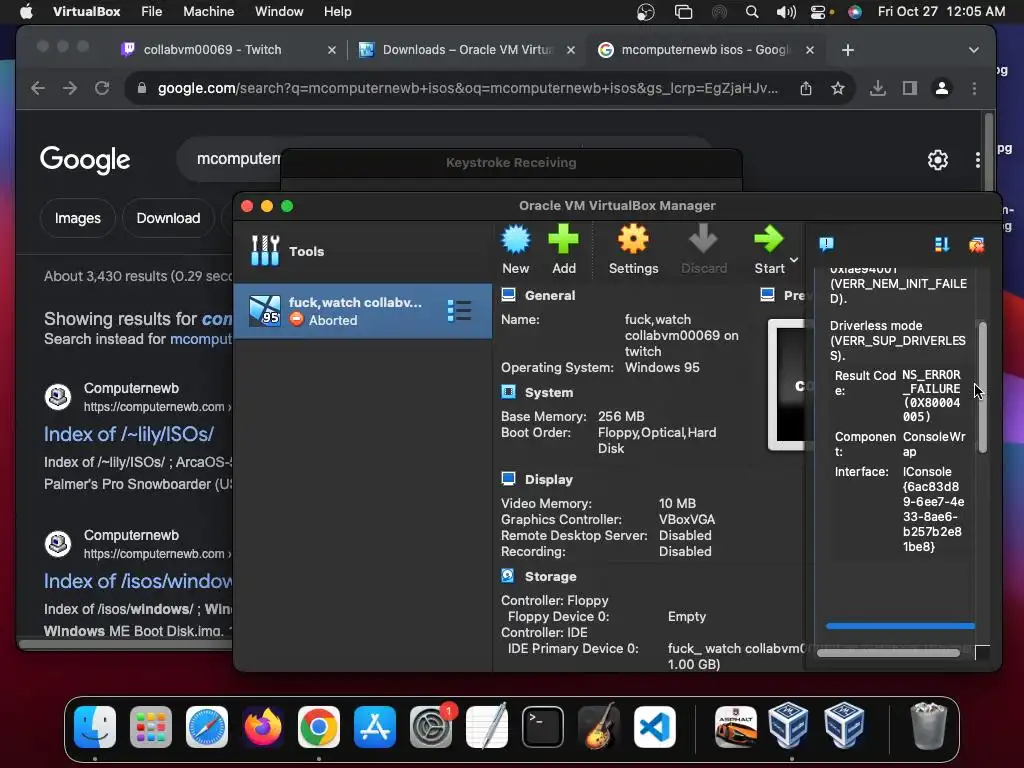Click the notification panel vertical scrollbar
1024x768 pixels.
(x=982, y=387)
